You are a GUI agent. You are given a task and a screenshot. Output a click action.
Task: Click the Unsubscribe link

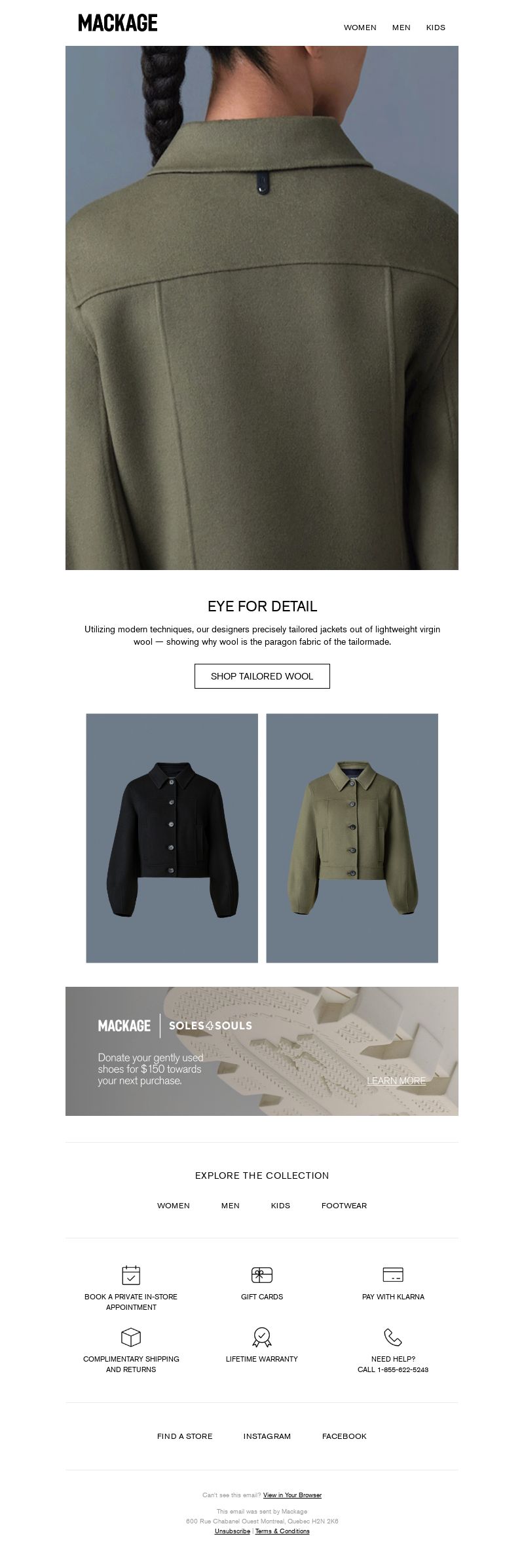tap(233, 1531)
